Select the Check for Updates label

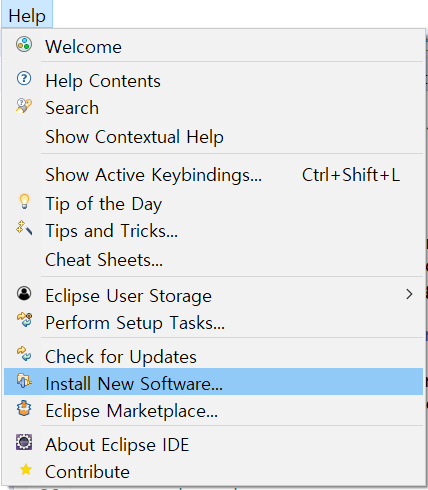(x=121, y=357)
